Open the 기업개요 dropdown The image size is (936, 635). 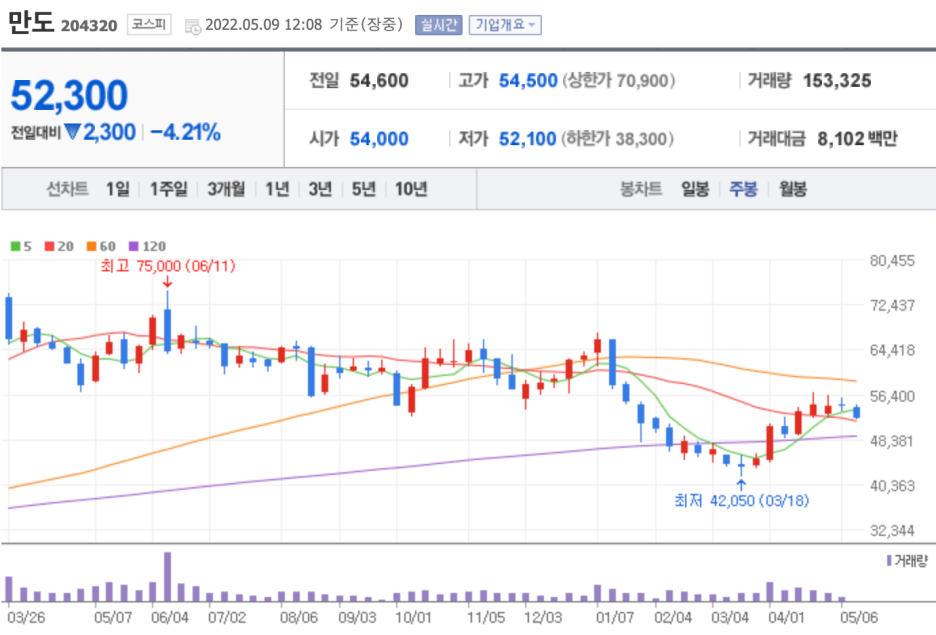(505, 25)
